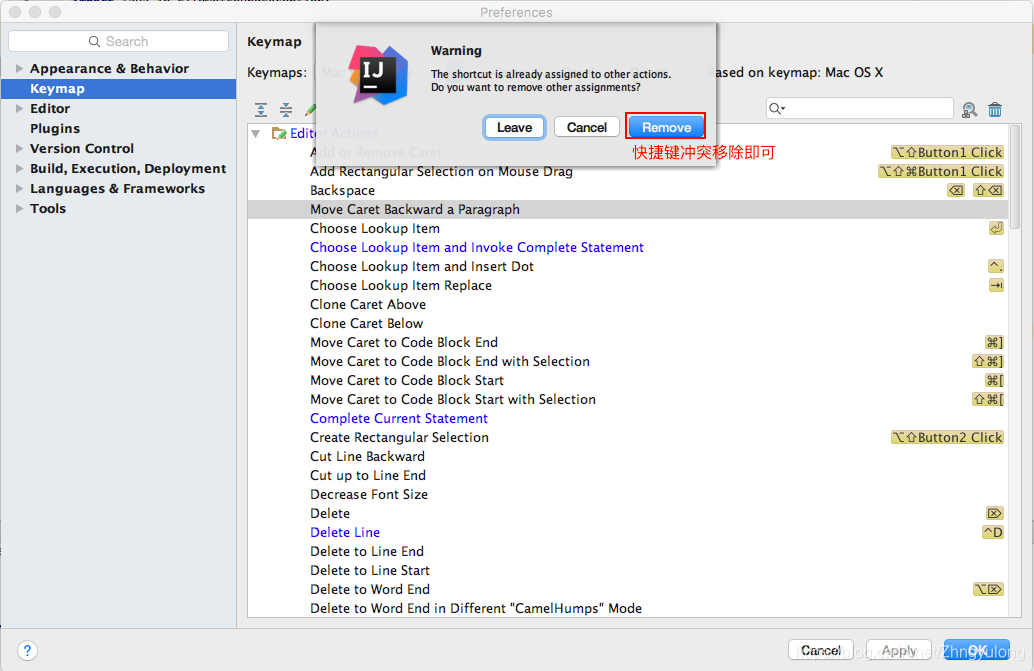Click the IntelliJ IDEA logo in the warning
Screen dimensions: 1034x671
pyautogui.click(x=379, y=74)
